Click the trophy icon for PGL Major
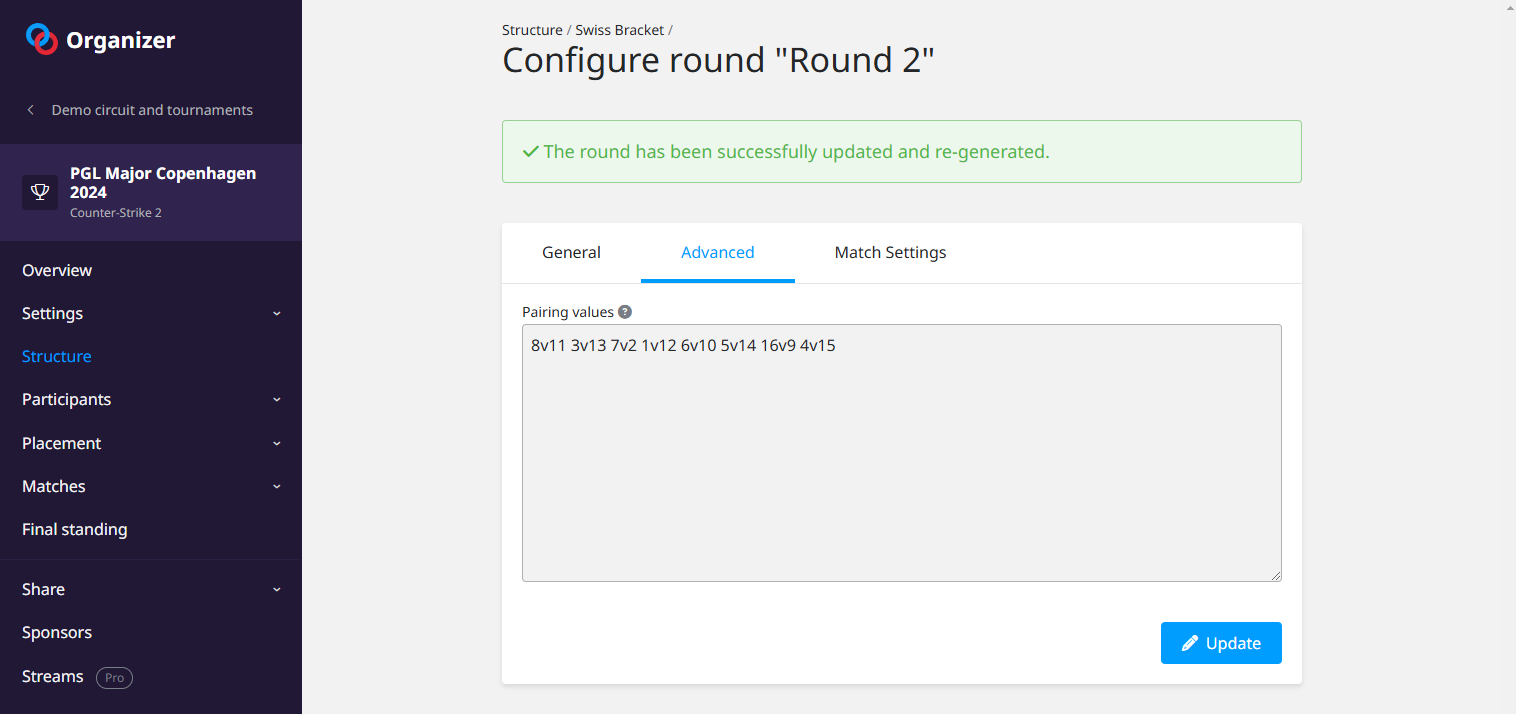Screen dimensions: 1516x714 (x=40, y=192)
